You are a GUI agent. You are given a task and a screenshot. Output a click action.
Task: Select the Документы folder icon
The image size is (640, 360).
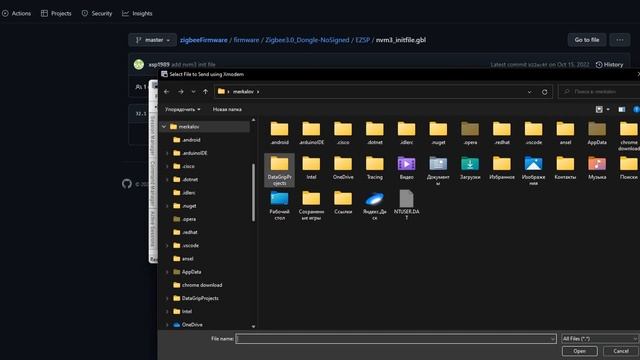tap(438, 170)
